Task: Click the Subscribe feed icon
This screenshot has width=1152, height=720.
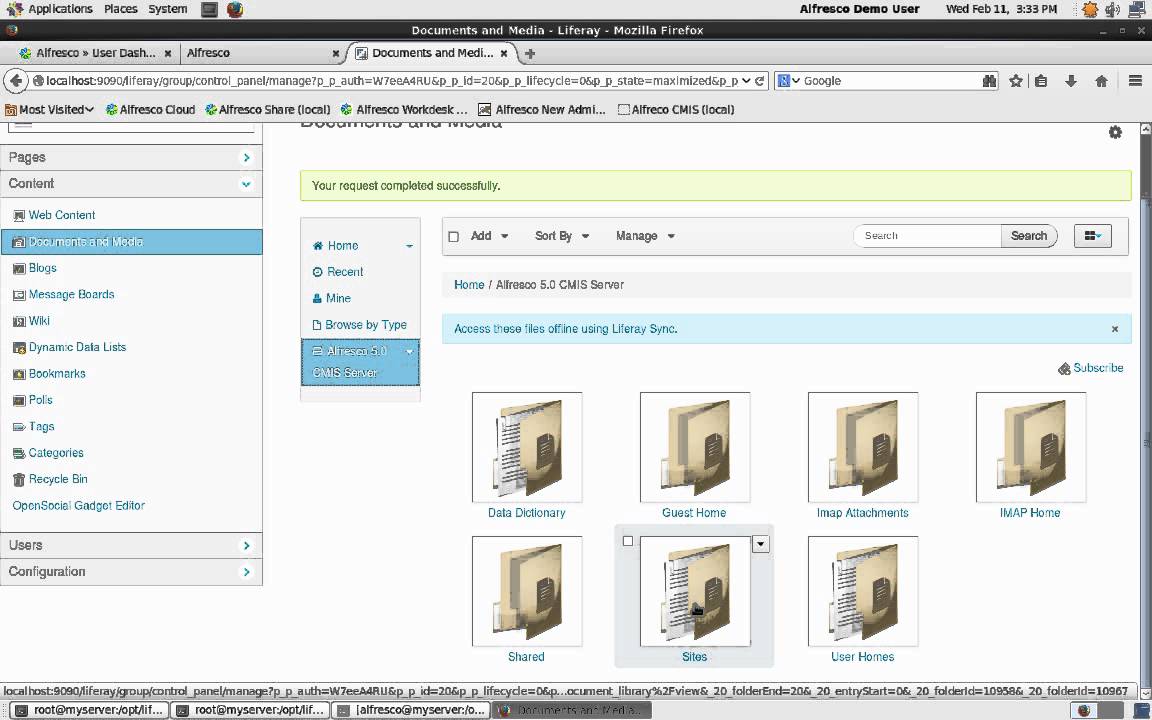Action: tap(1064, 368)
